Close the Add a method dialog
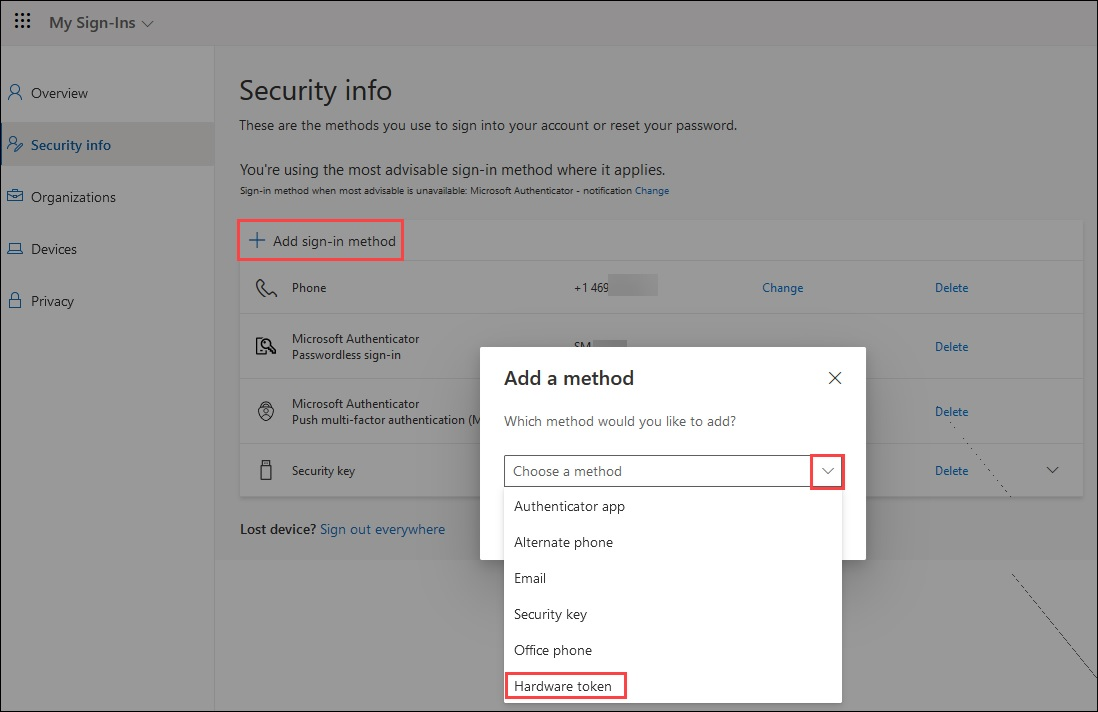The width and height of the screenshot is (1098, 712). 835,378
